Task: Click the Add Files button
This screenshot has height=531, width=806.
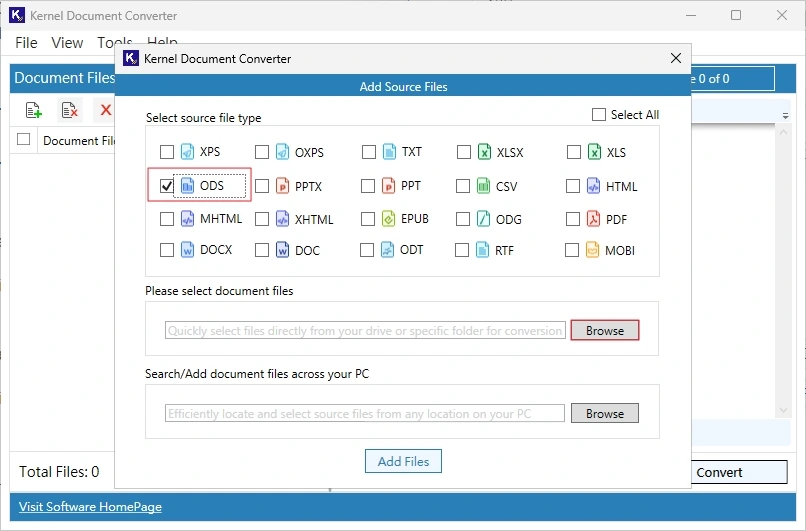Action: [x=403, y=461]
